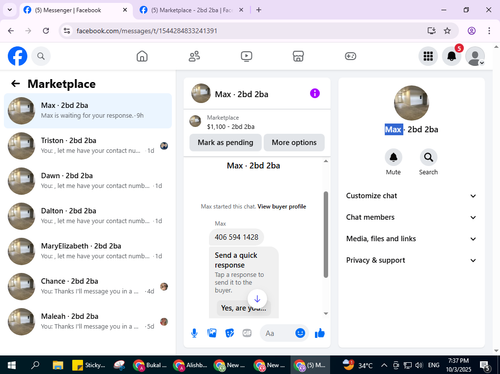Image resolution: width=500 pixels, height=374 pixels.
Task: Mute the conversation with bell icon
Action: point(393,157)
